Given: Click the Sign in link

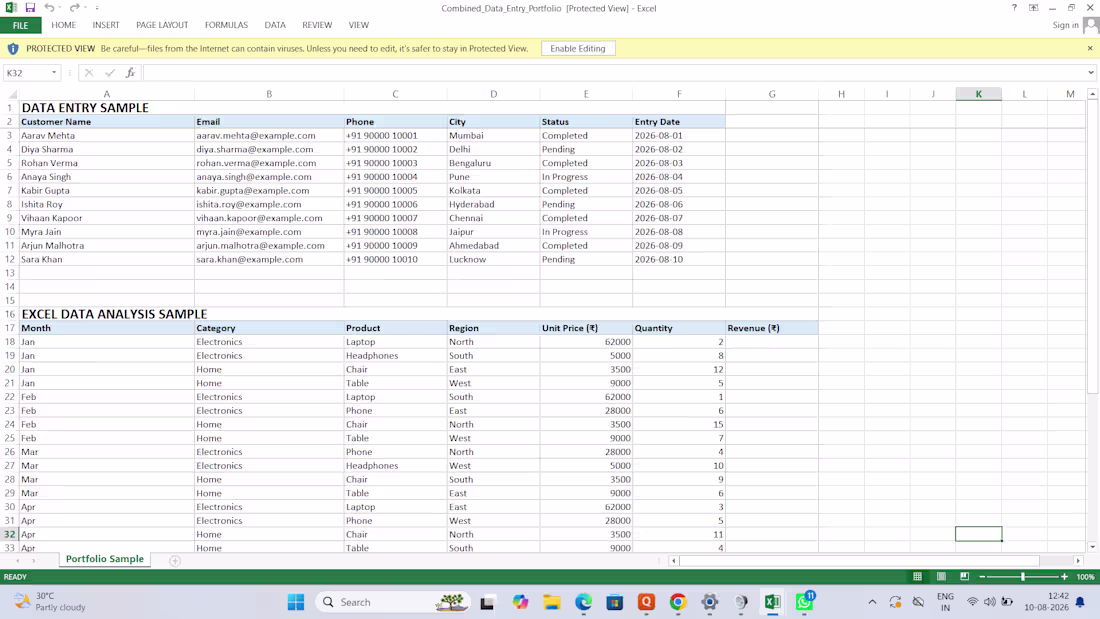Looking at the screenshot, I should (x=1065, y=25).
